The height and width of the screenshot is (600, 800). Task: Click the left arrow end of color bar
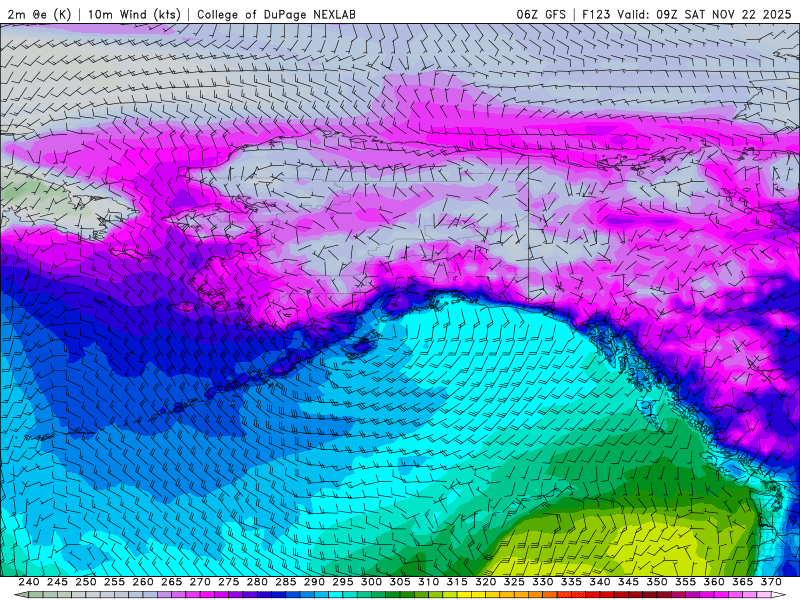[x=20, y=595]
